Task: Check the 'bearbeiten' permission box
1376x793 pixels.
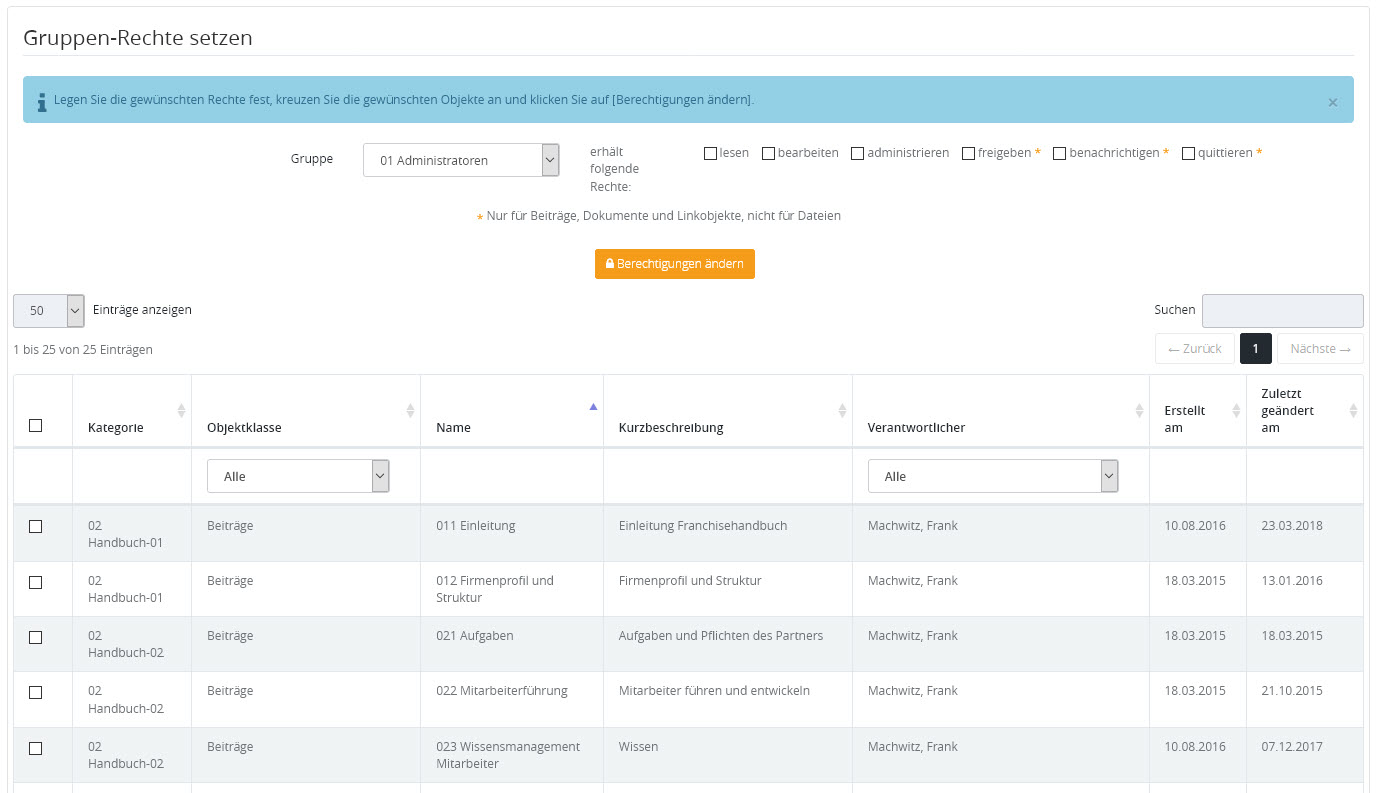Action: 768,153
